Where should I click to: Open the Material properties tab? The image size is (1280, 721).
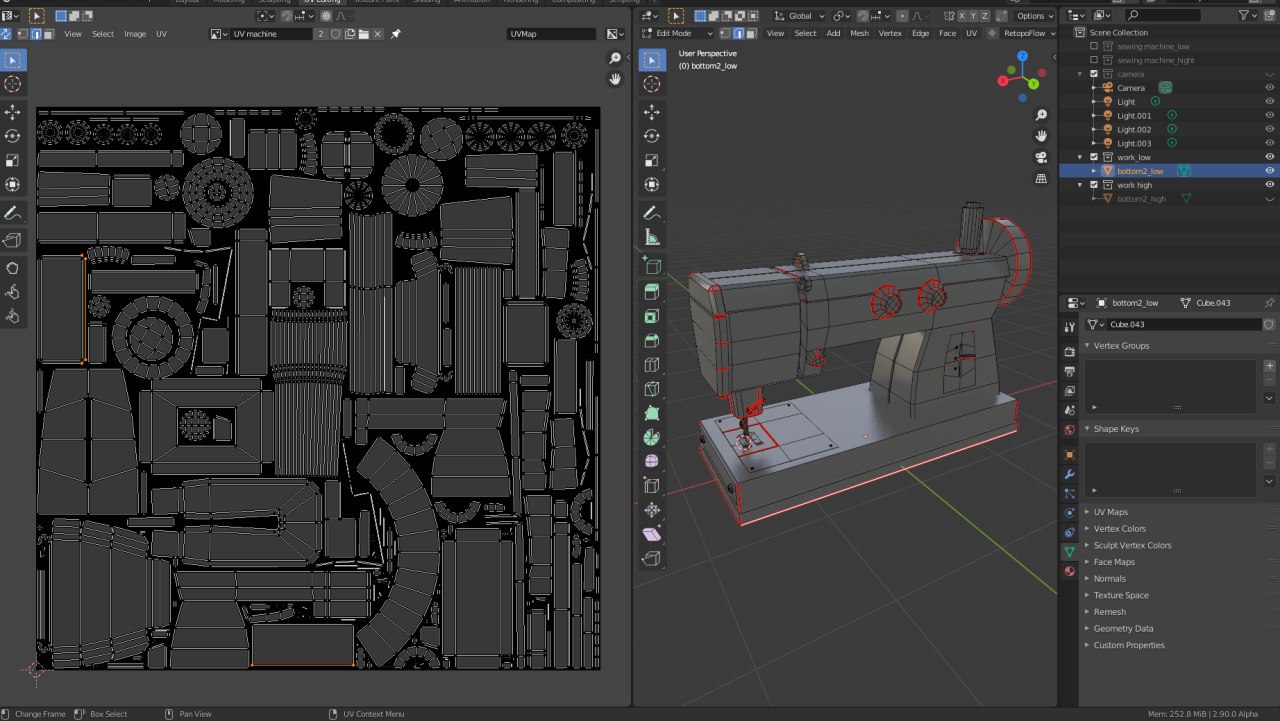[1069, 571]
